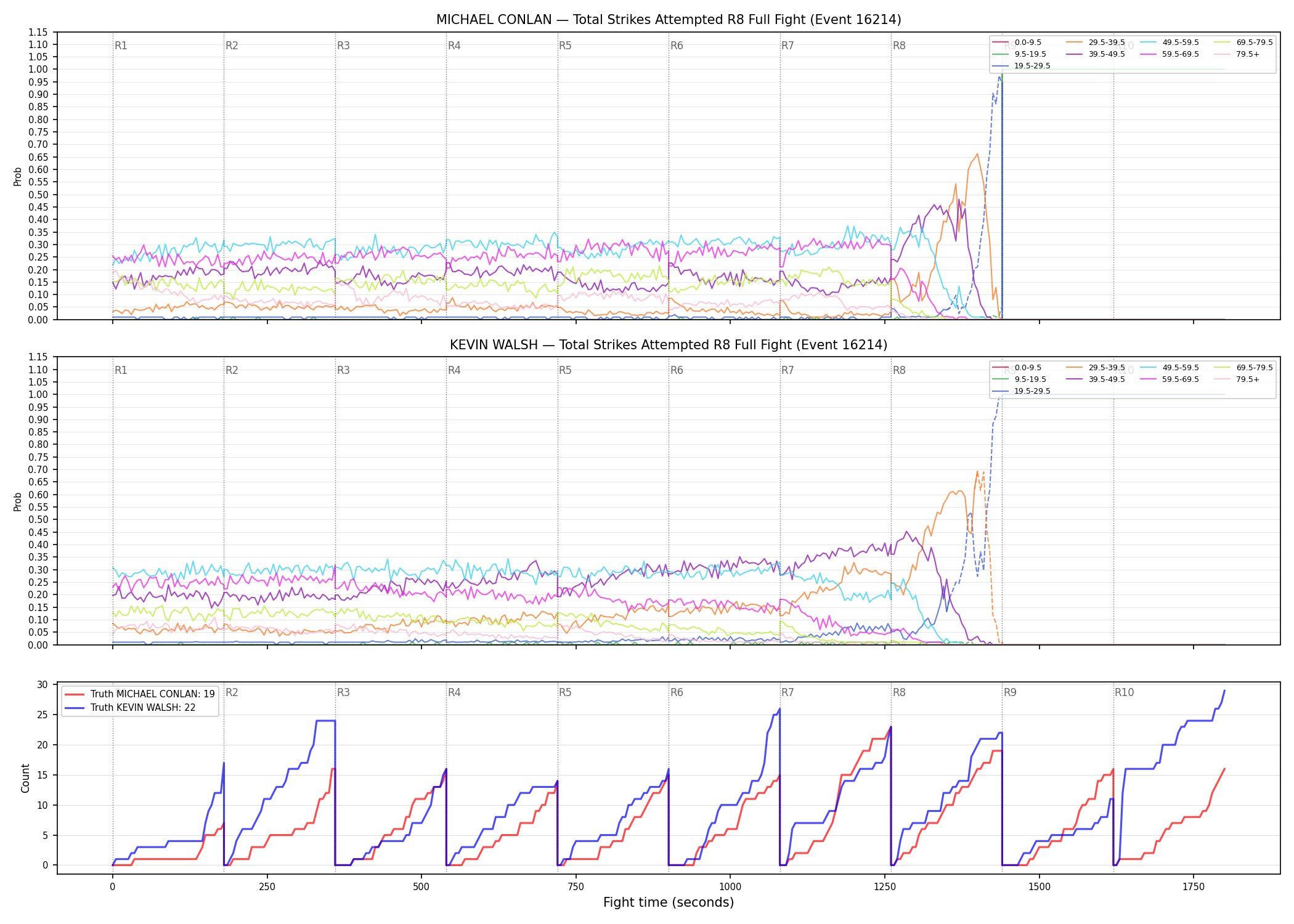Click '9.5-19.5' legend entry in Walsh chart

1019,379
